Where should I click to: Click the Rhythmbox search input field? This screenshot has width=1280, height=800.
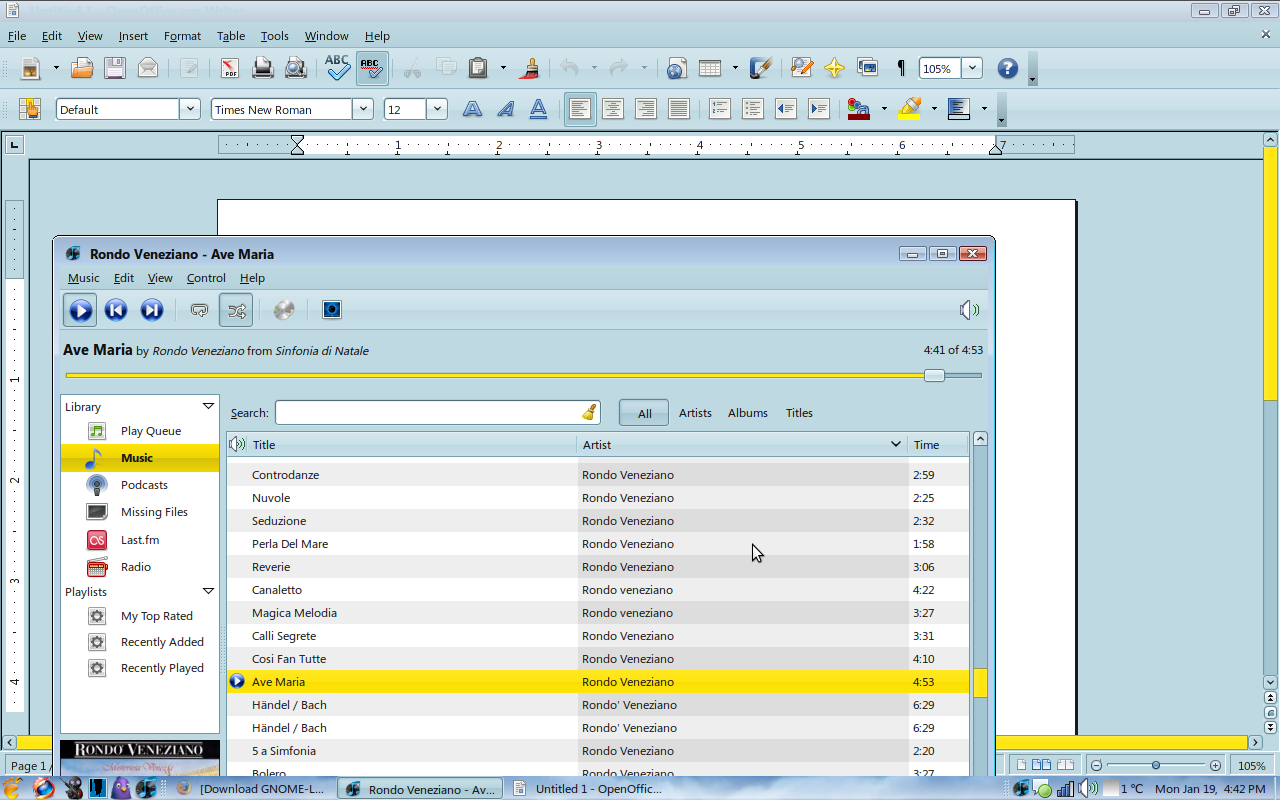[x=428, y=413]
